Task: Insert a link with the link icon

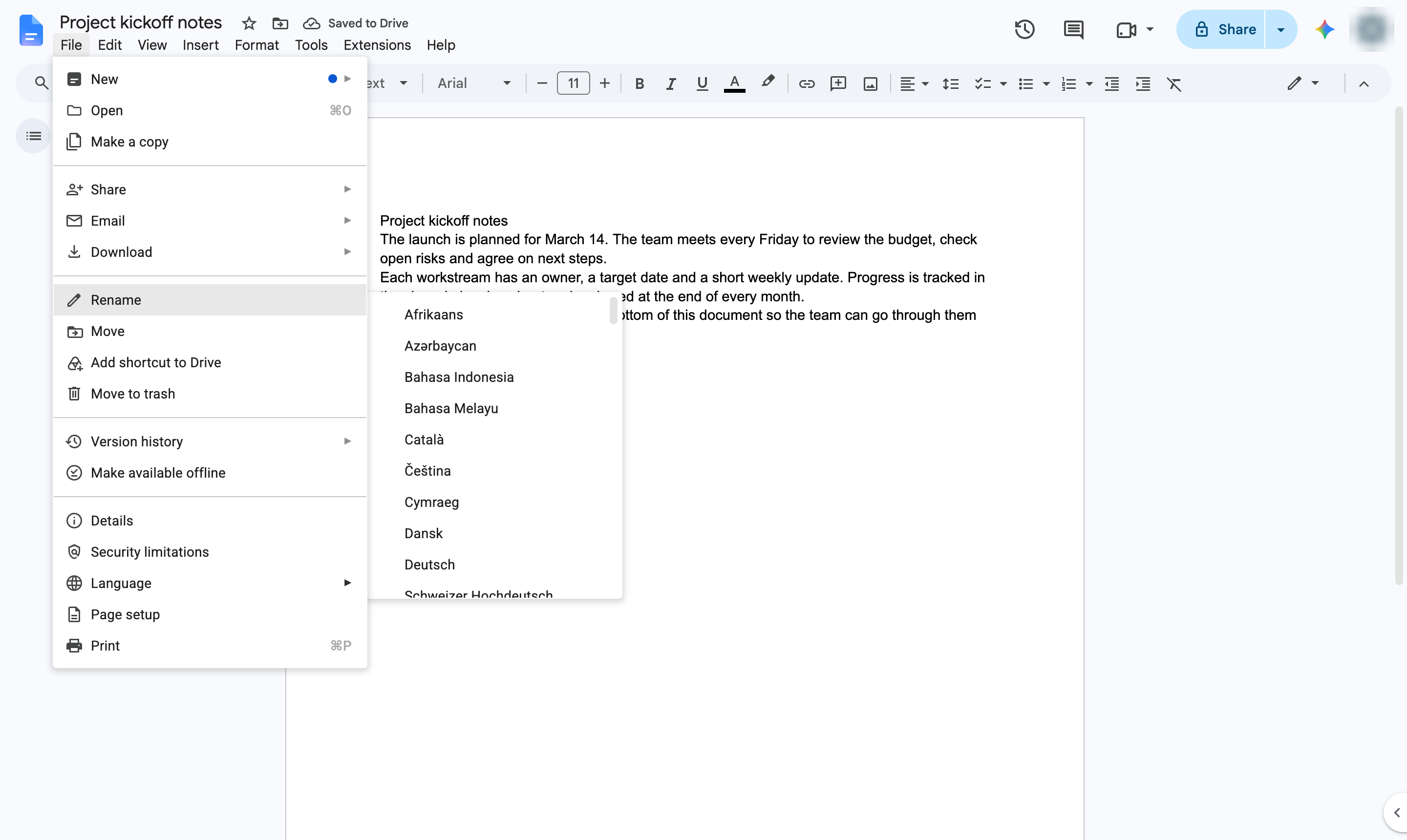Action: coord(806,84)
